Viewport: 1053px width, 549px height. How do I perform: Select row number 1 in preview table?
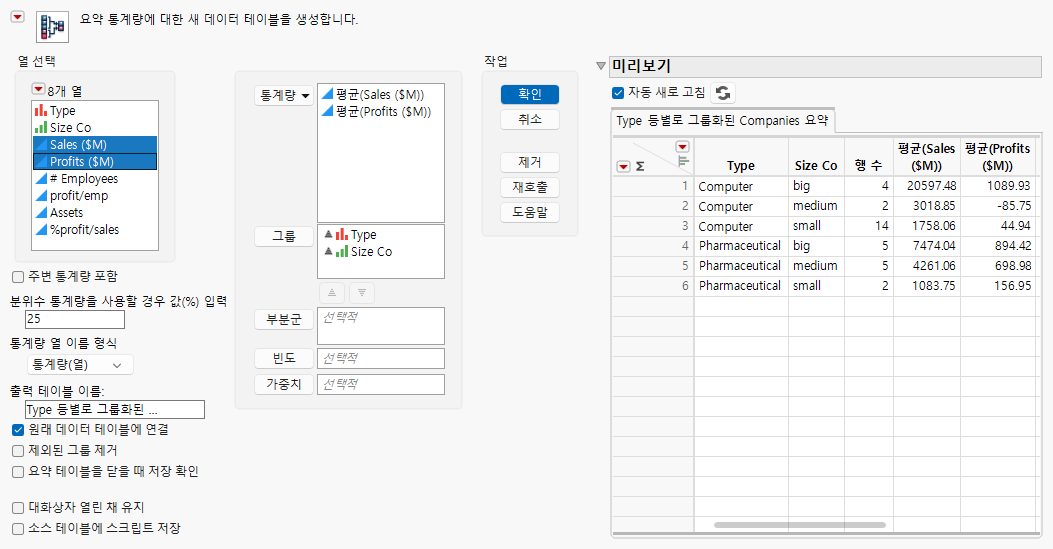click(653, 186)
